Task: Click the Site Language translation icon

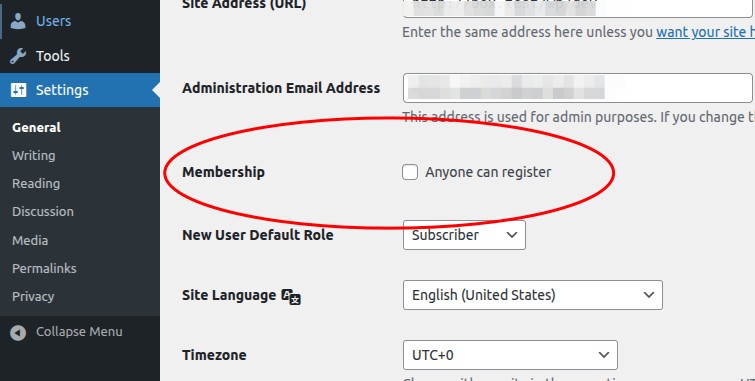Action: (x=291, y=296)
